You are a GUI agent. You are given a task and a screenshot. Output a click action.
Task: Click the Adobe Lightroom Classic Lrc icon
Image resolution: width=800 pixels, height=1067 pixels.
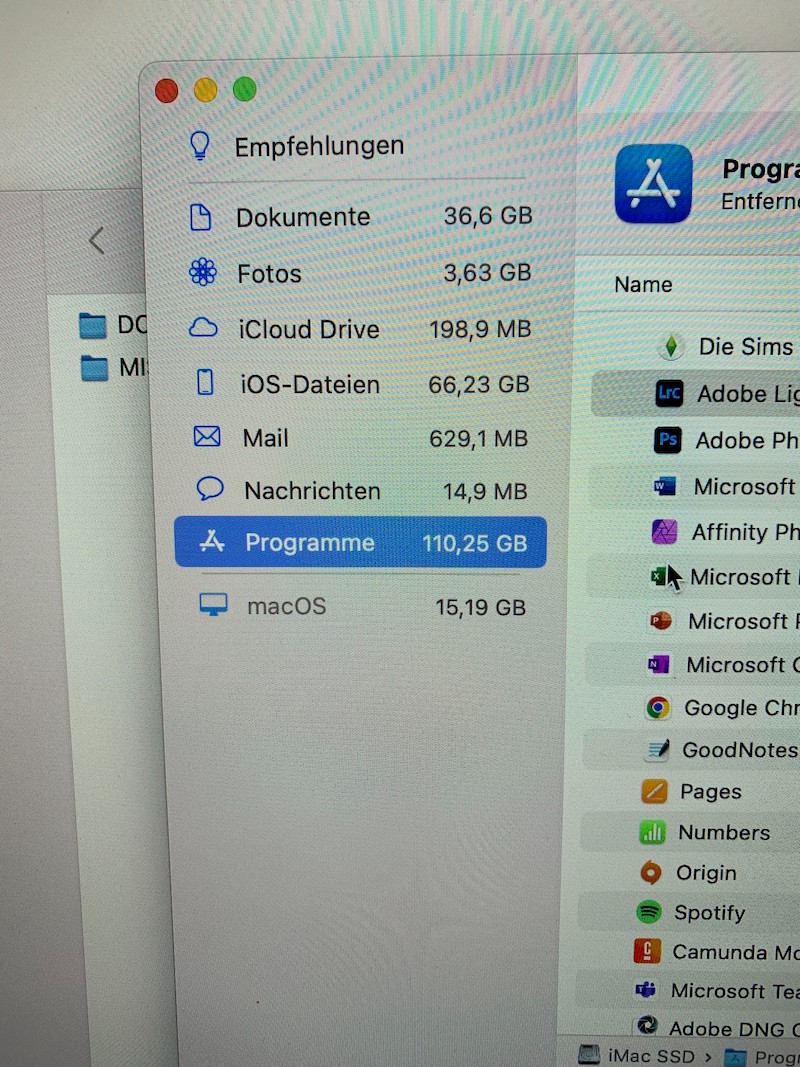(669, 393)
